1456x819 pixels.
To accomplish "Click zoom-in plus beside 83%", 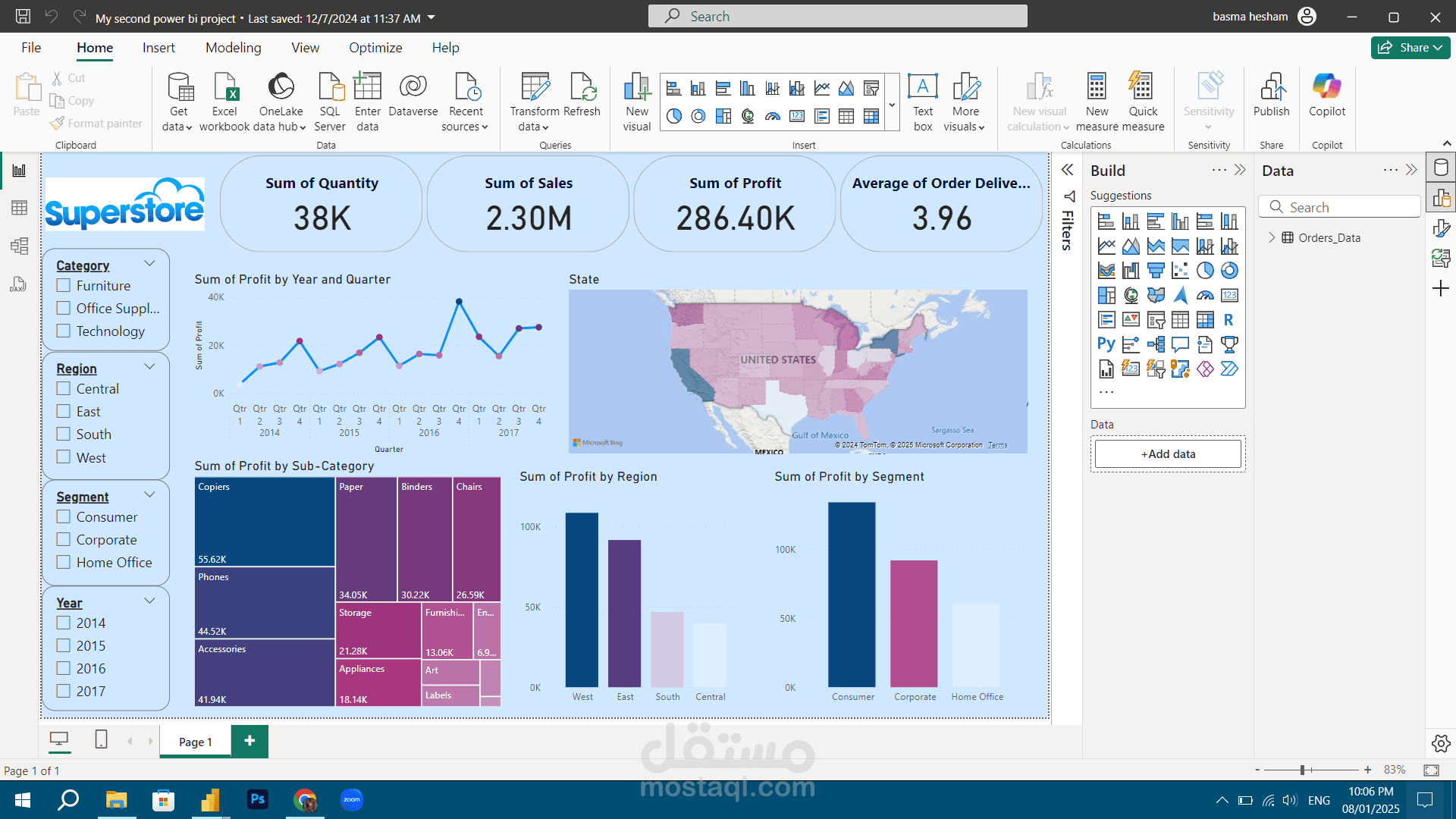I will point(1367,770).
